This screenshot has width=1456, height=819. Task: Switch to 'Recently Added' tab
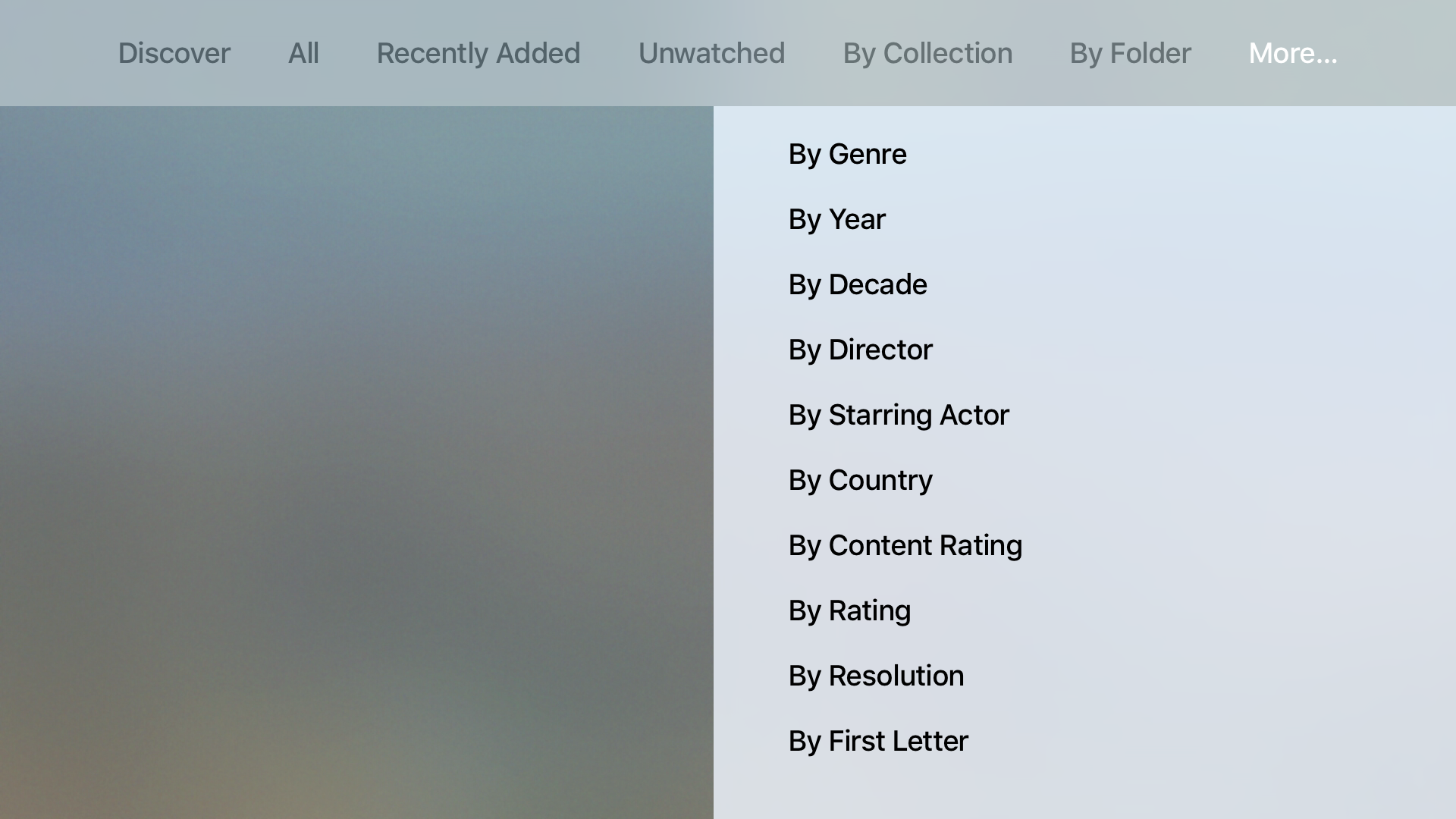(477, 52)
